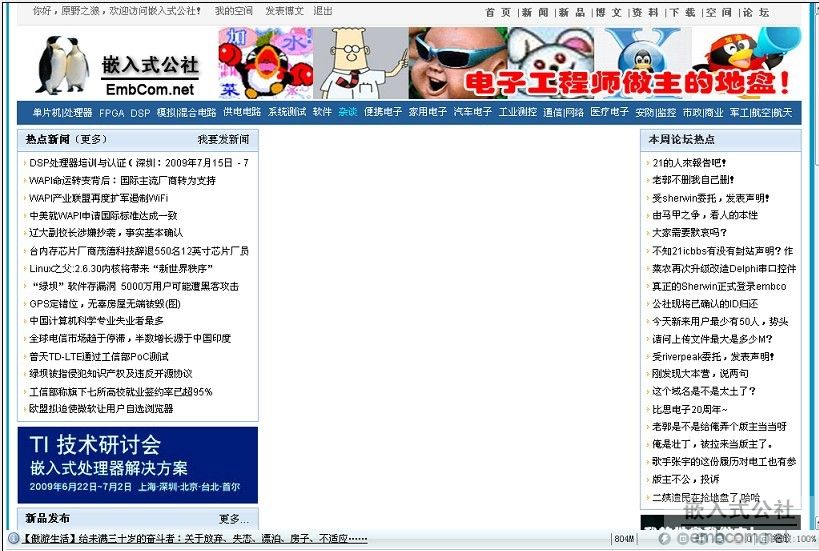Open 我的空间 link in top bar
Screen dimensions: 819x551
(x=233, y=10)
